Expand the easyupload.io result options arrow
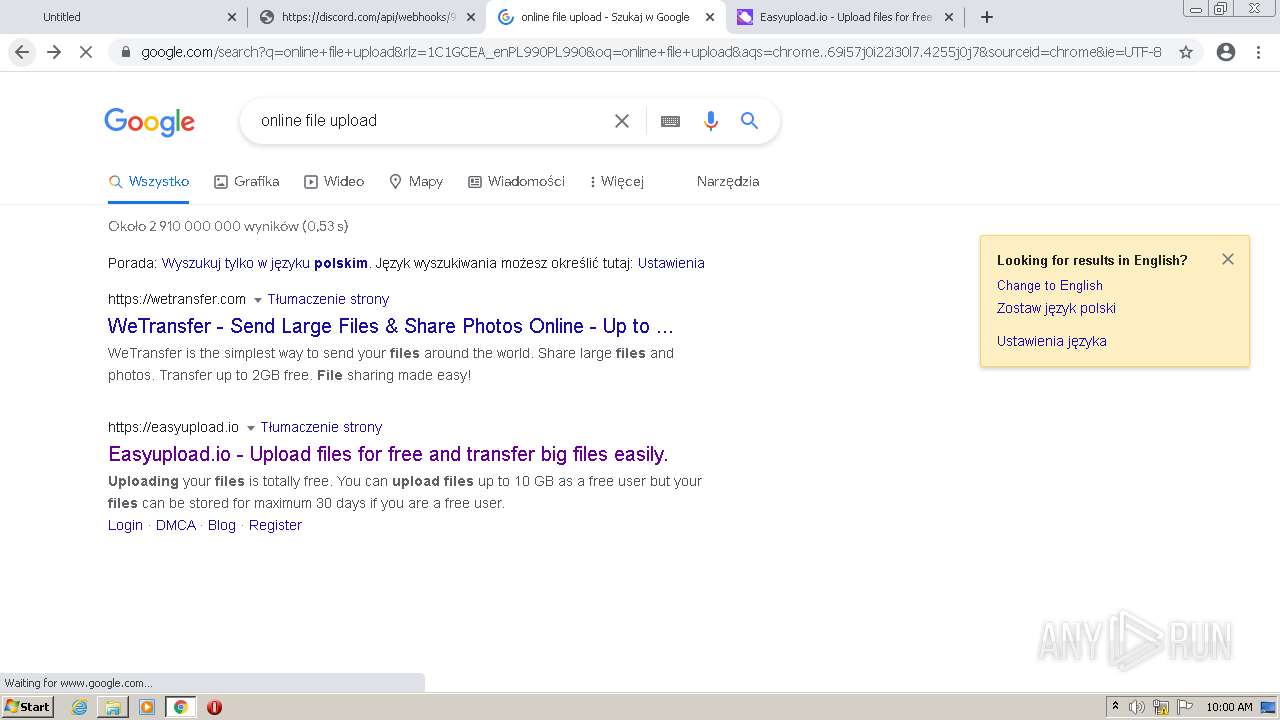 pos(251,428)
